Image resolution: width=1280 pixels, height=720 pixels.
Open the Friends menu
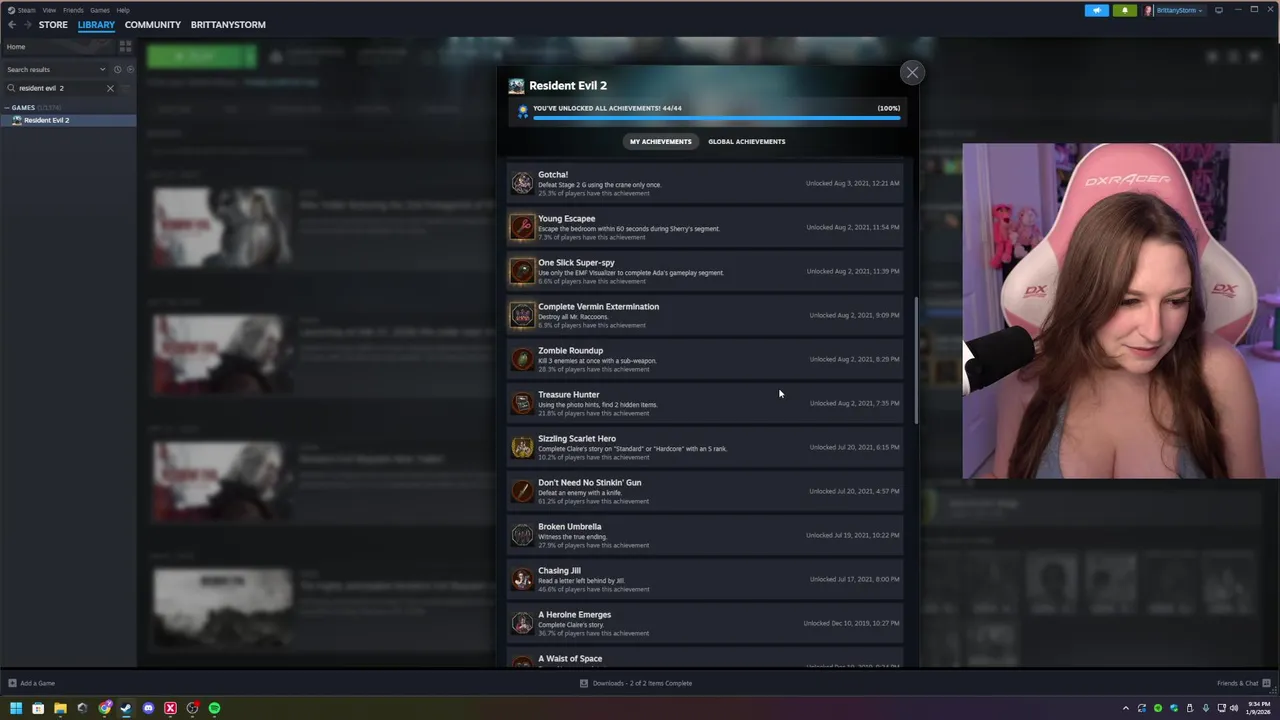pyautogui.click(x=73, y=10)
